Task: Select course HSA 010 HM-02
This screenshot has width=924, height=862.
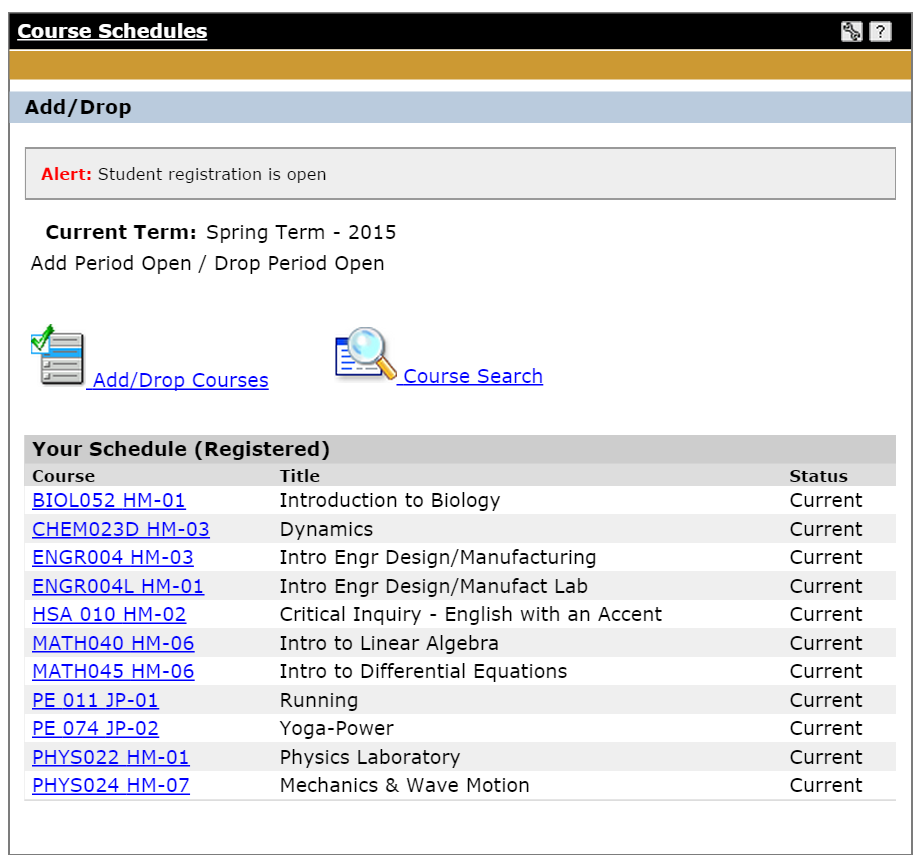Action: pos(109,615)
